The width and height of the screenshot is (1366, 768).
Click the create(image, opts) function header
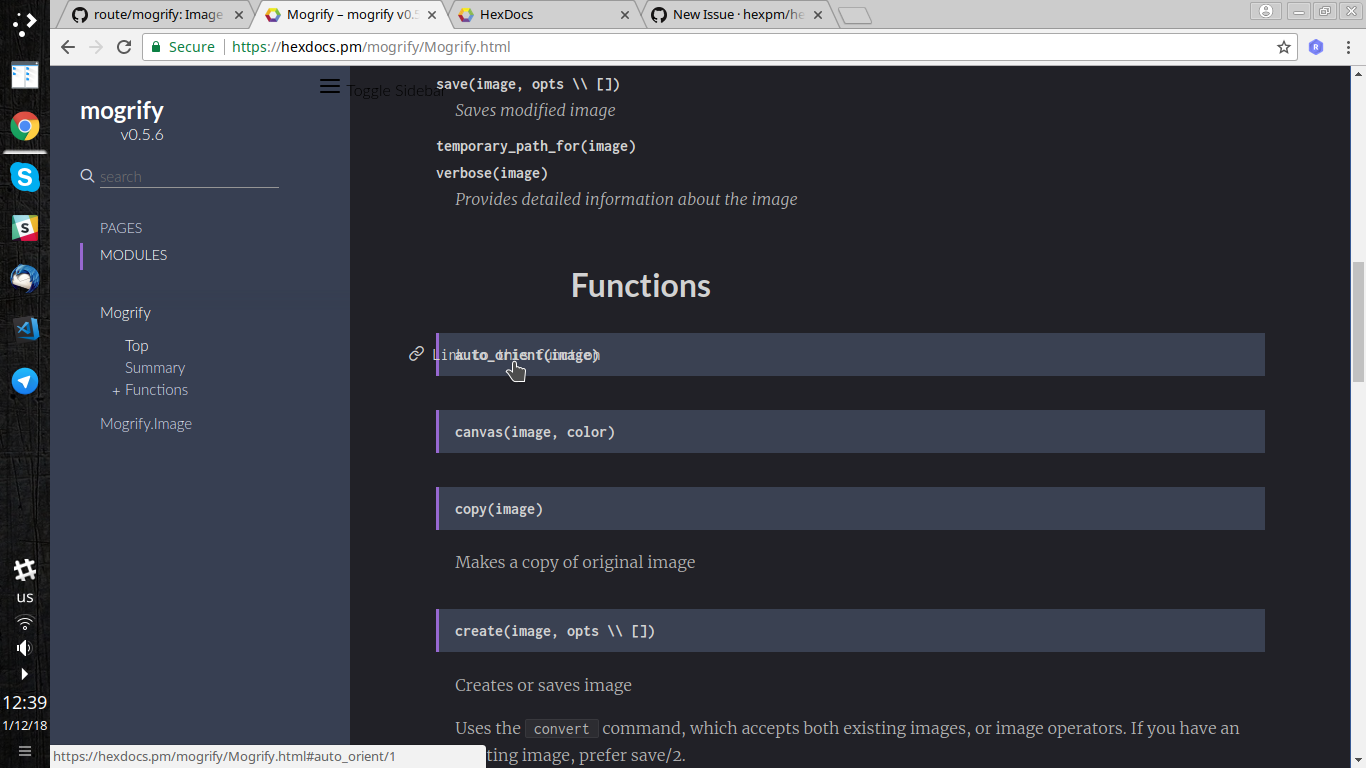point(851,631)
